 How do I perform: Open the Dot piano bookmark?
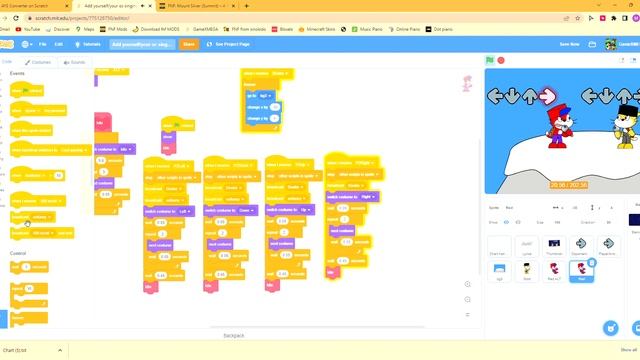coord(439,29)
